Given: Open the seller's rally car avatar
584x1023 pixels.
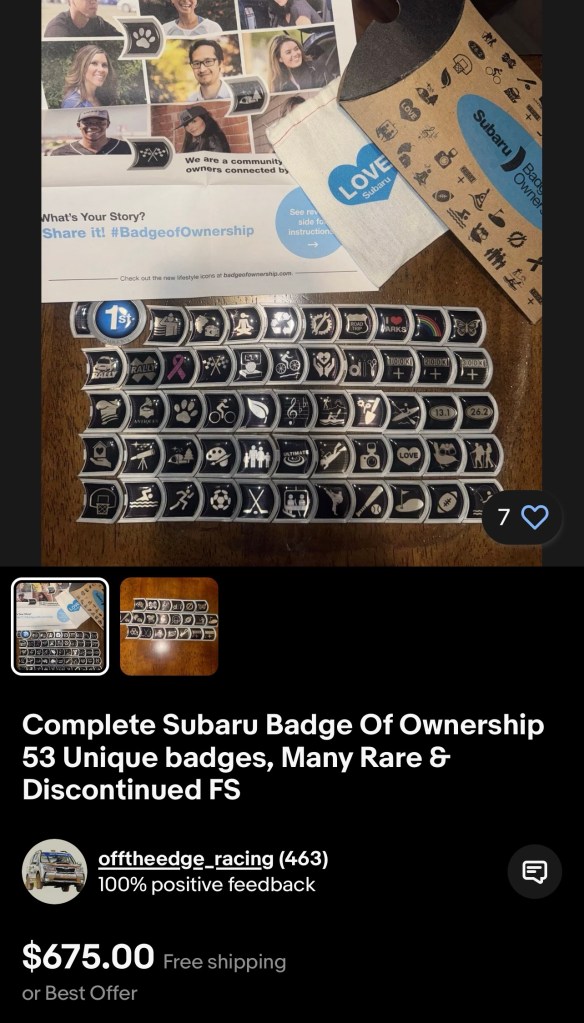Looking at the screenshot, I should pyautogui.click(x=54, y=872).
